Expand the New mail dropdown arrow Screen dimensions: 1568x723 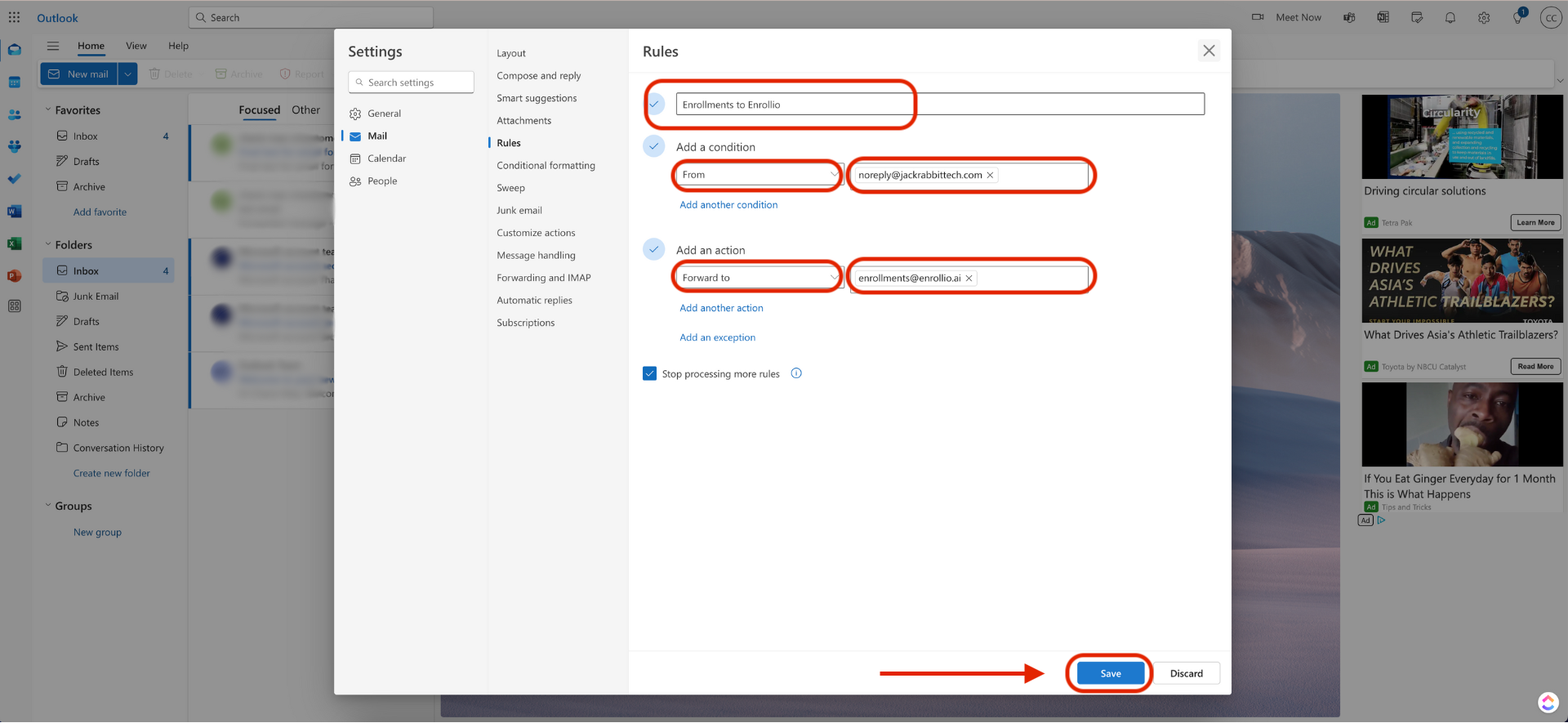pos(127,74)
